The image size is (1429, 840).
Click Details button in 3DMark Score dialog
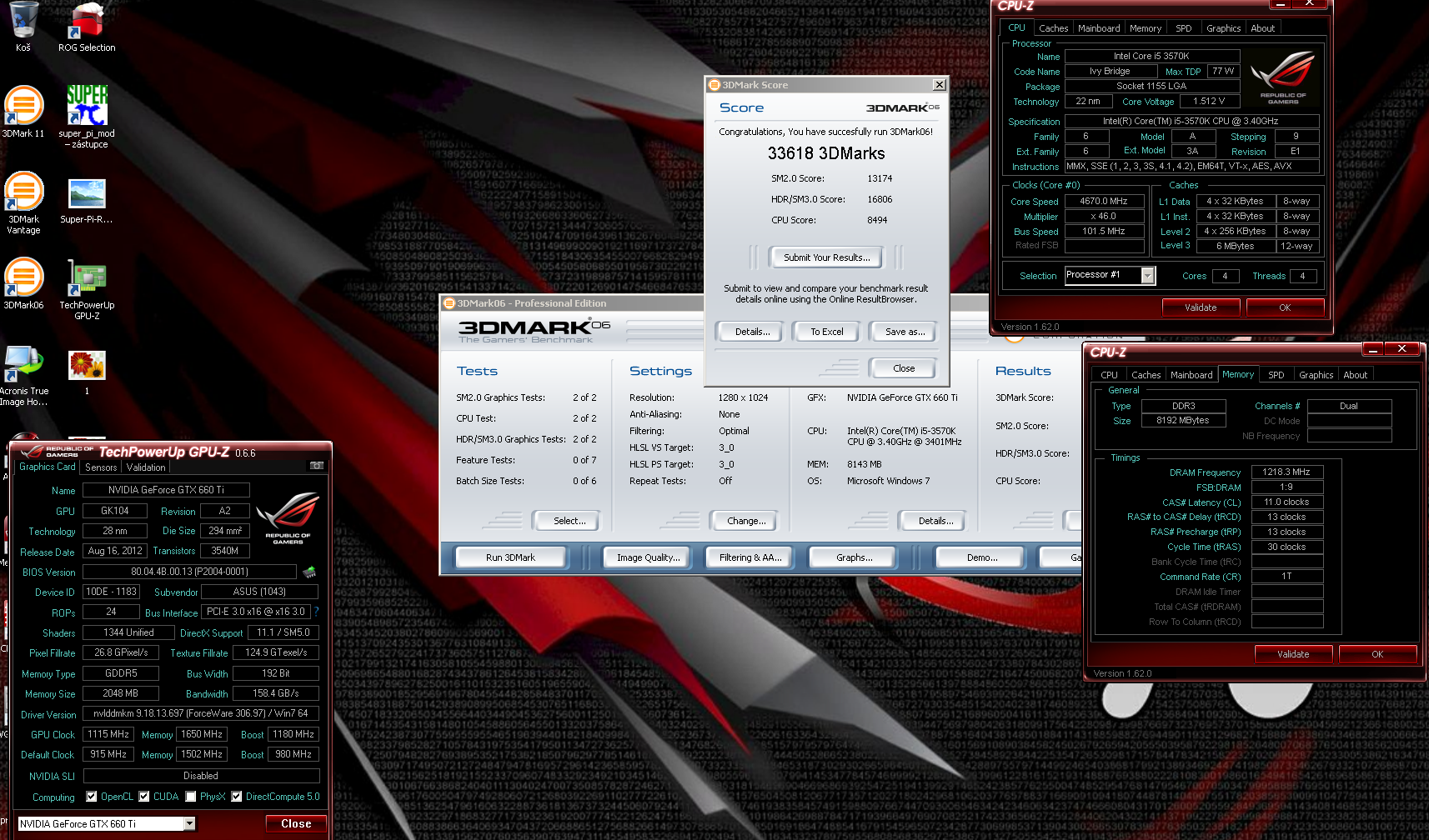(x=752, y=332)
